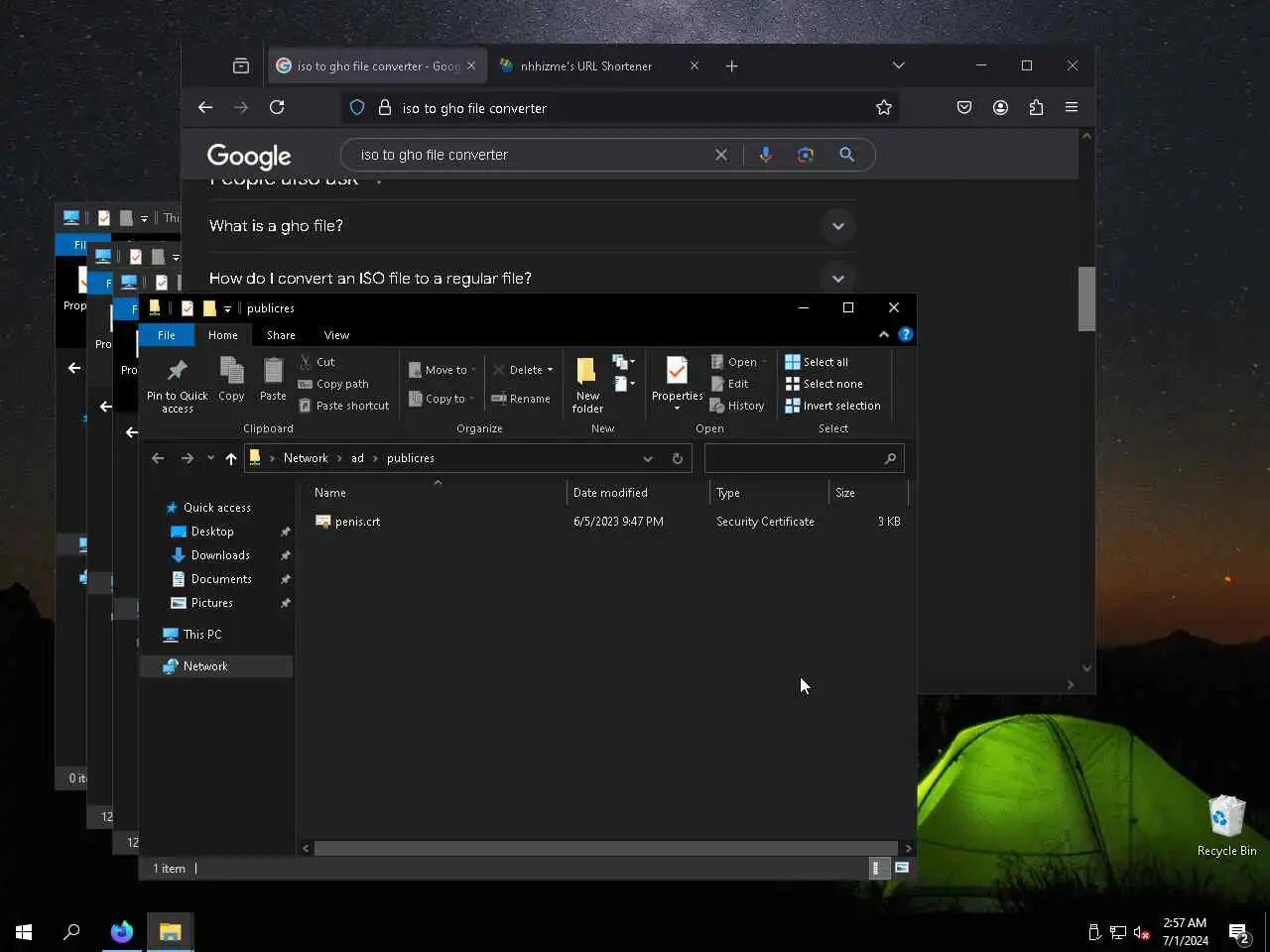Viewport: 1270px width, 952px height.
Task: Collapse the Explorer ribbon chevron
Action: coord(884,335)
